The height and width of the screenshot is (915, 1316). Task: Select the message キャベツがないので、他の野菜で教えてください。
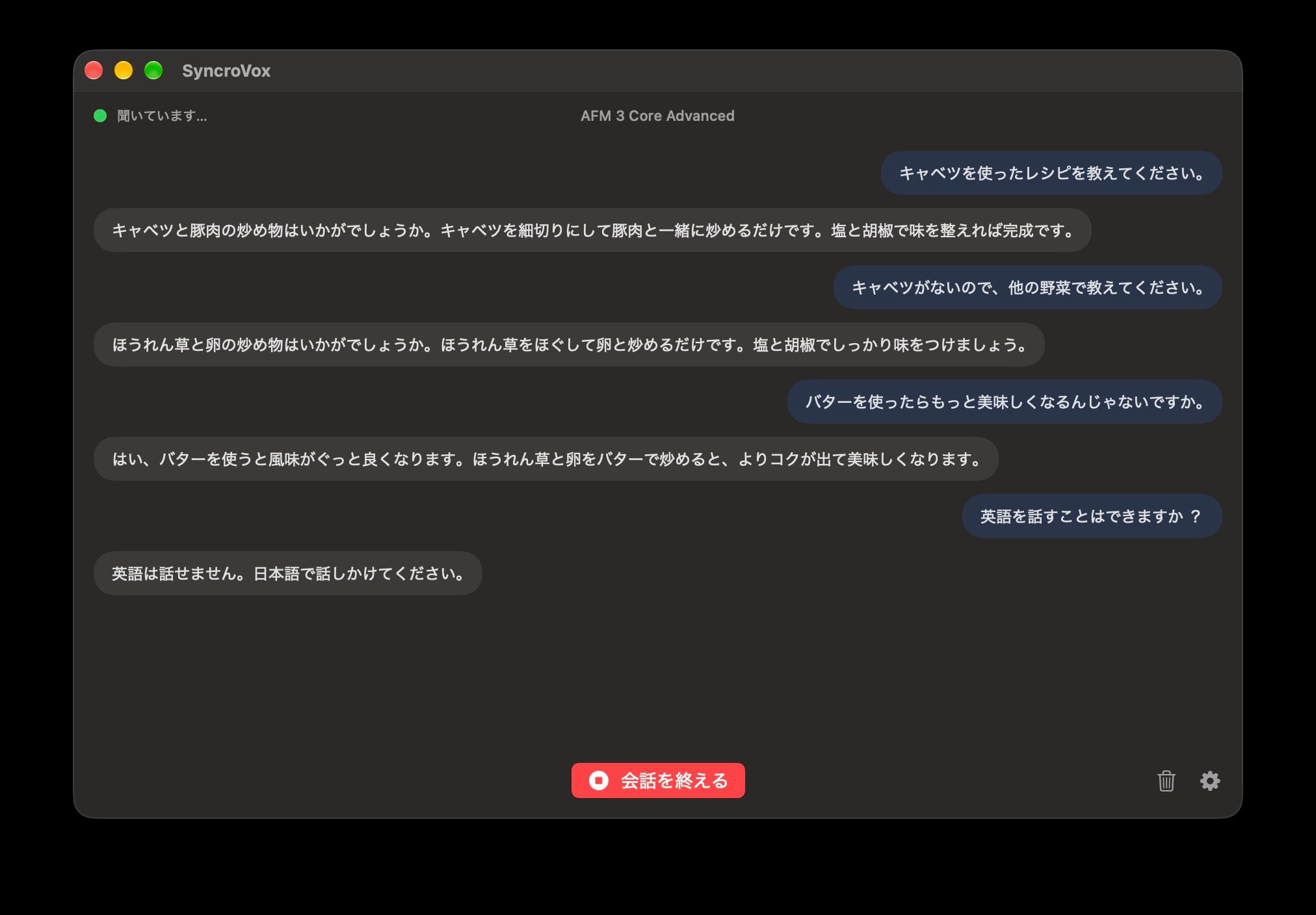[1028, 287]
